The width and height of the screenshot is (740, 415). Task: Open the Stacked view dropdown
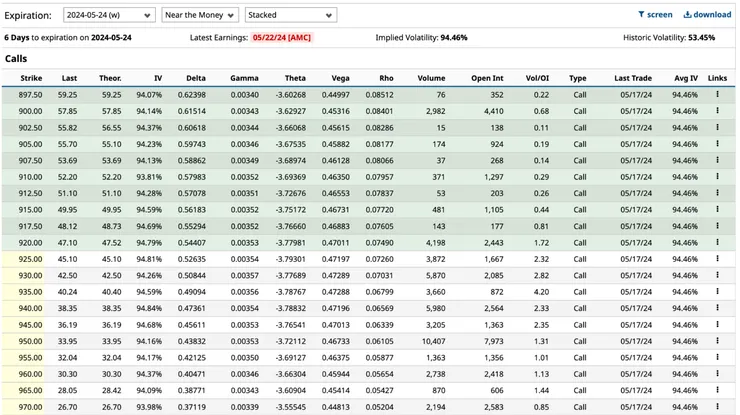290,15
